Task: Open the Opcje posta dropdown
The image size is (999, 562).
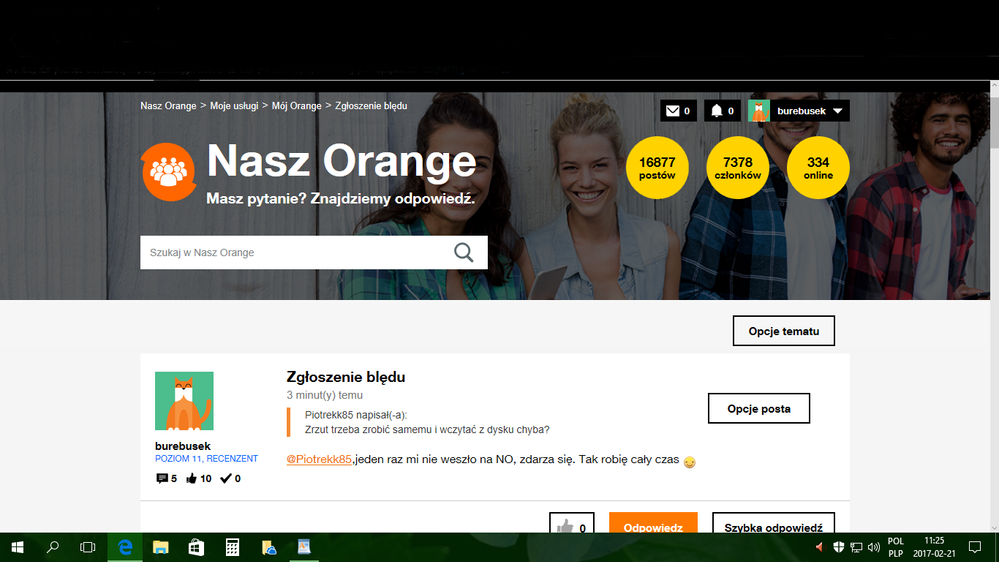Action: pyautogui.click(x=758, y=408)
